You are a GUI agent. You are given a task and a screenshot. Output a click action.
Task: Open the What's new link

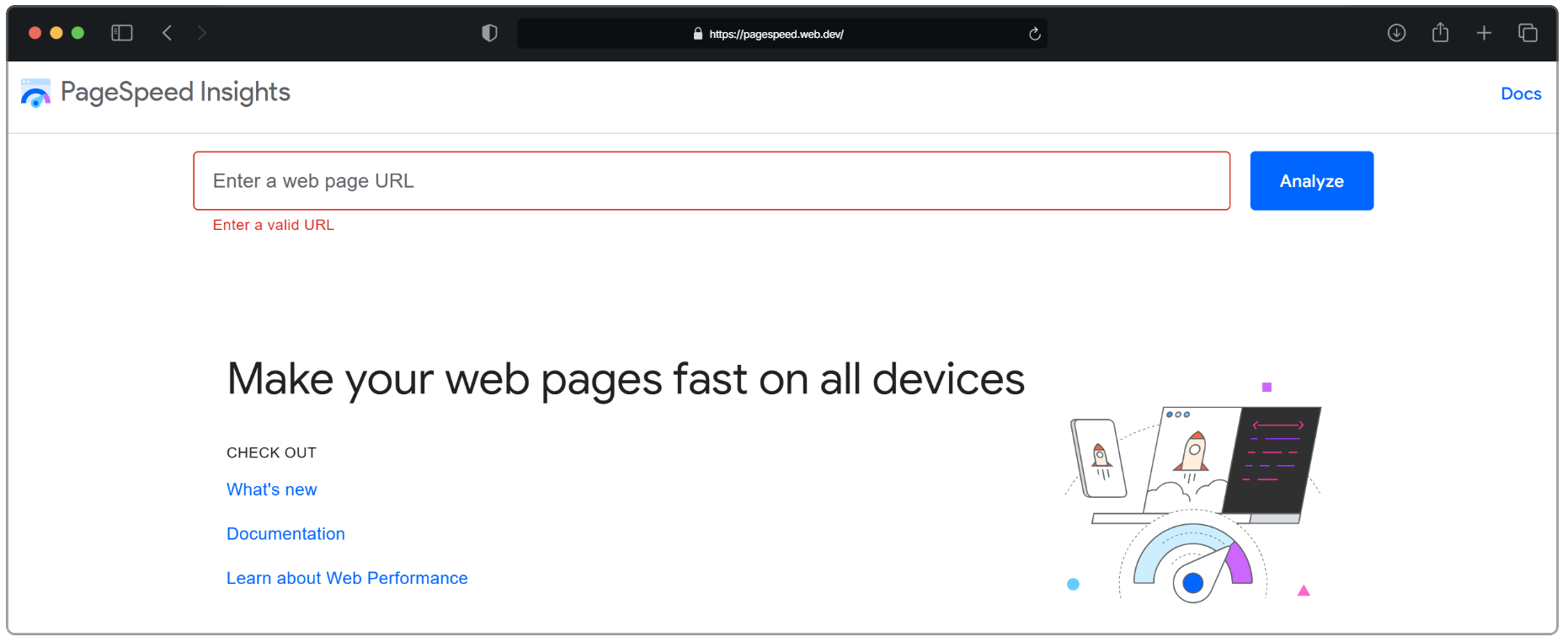pos(271,490)
